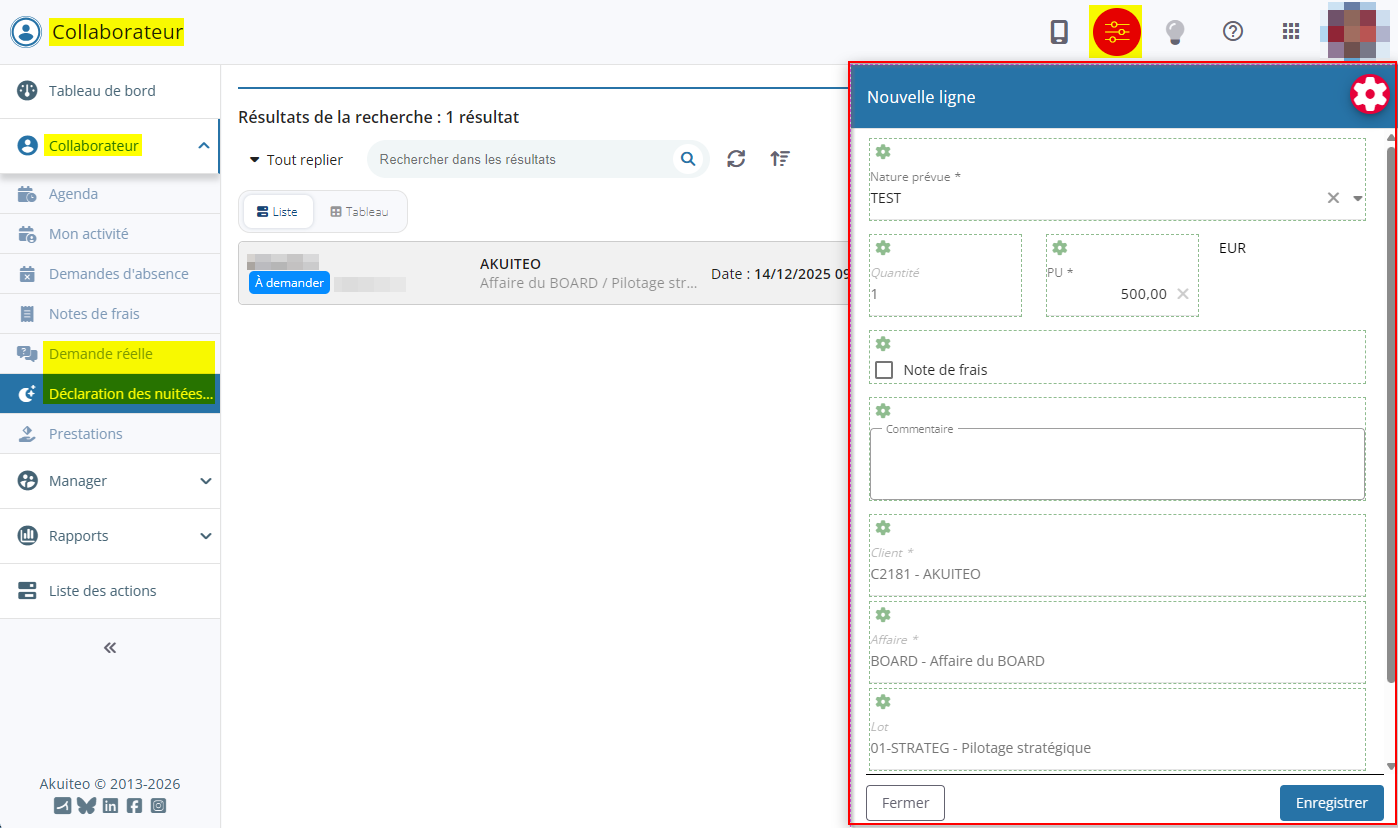The image size is (1398, 828).
Task: Click the refresh results icon
Action: (736, 159)
